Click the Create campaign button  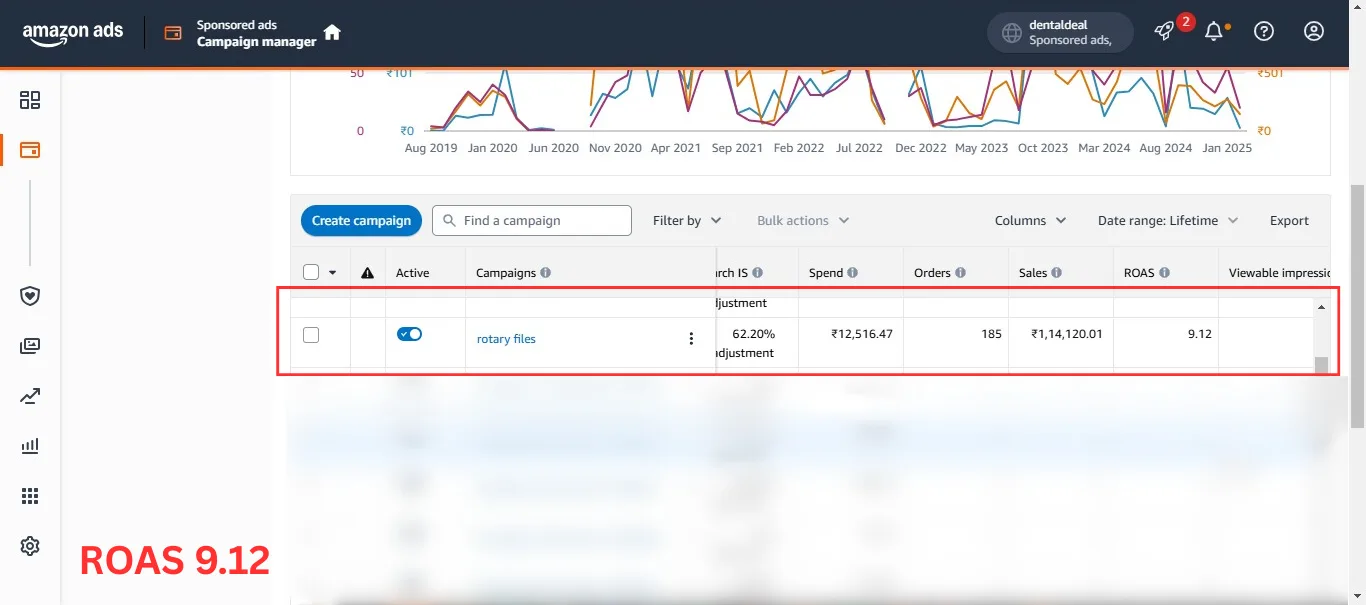361,221
